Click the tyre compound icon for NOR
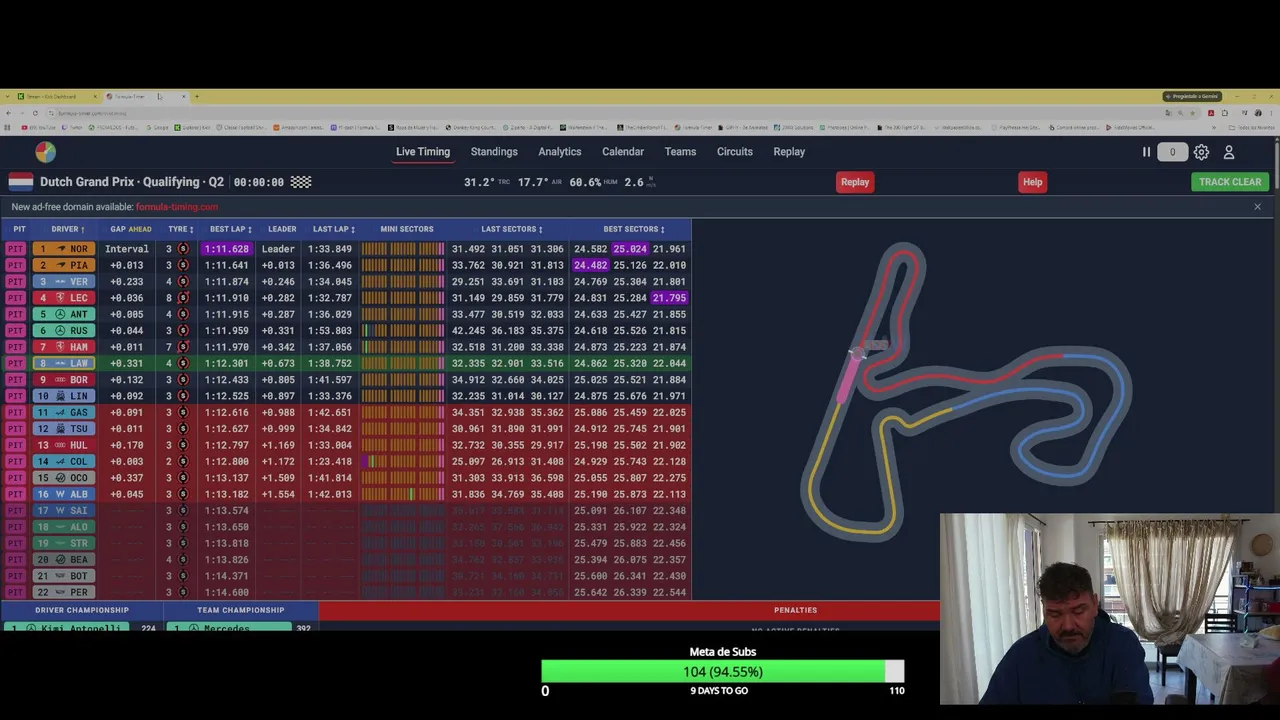 click(x=183, y=249)
